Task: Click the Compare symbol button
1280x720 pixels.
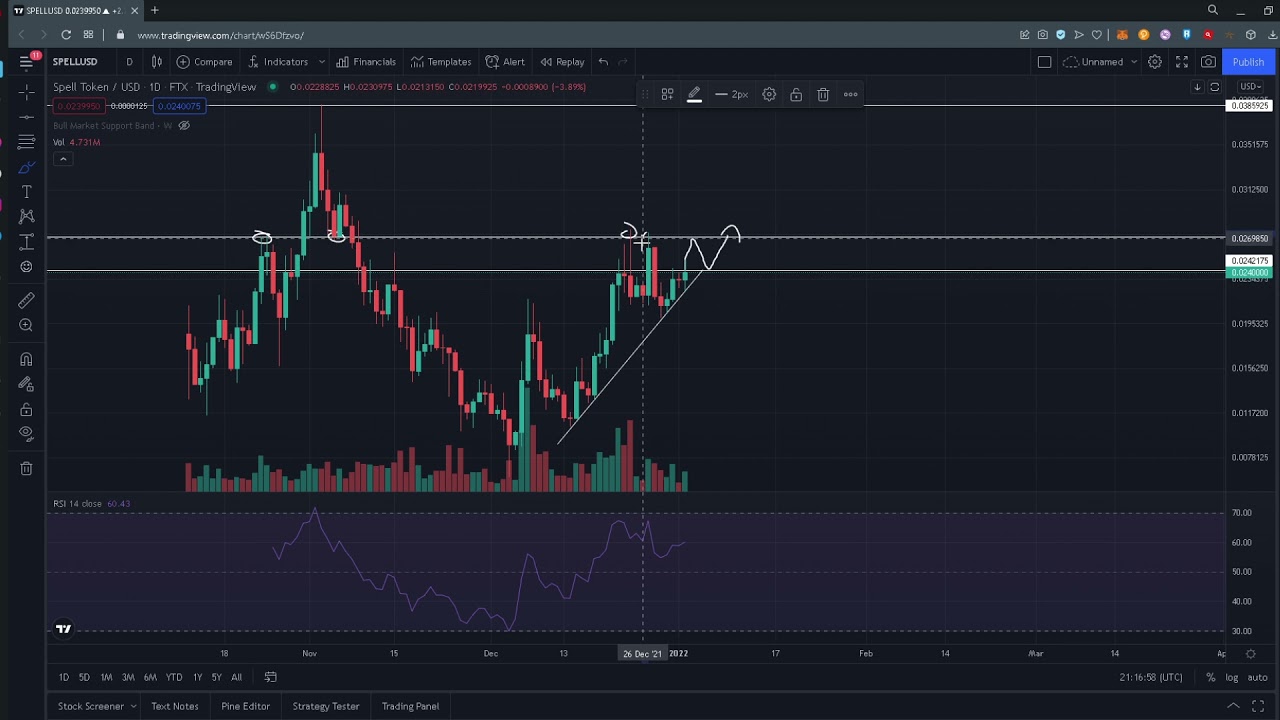Action: [204, 62]
